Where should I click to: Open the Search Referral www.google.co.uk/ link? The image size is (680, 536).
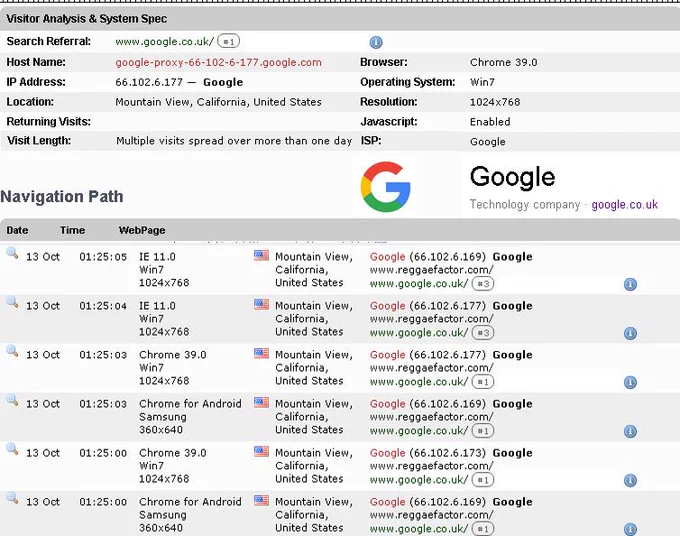pyautogui.click(x=164, y=42)
